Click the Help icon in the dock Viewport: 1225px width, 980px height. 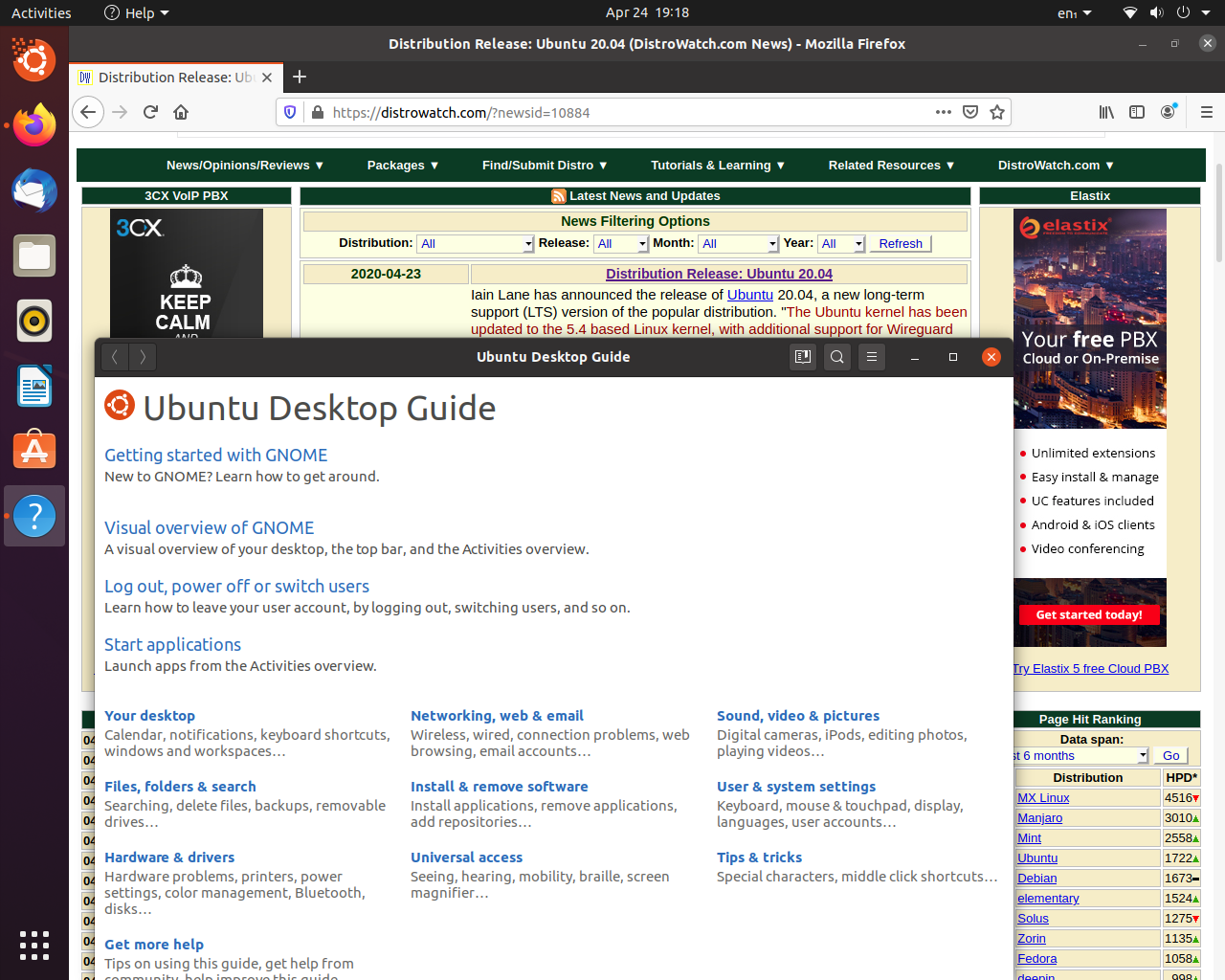(x=34, y=516)
